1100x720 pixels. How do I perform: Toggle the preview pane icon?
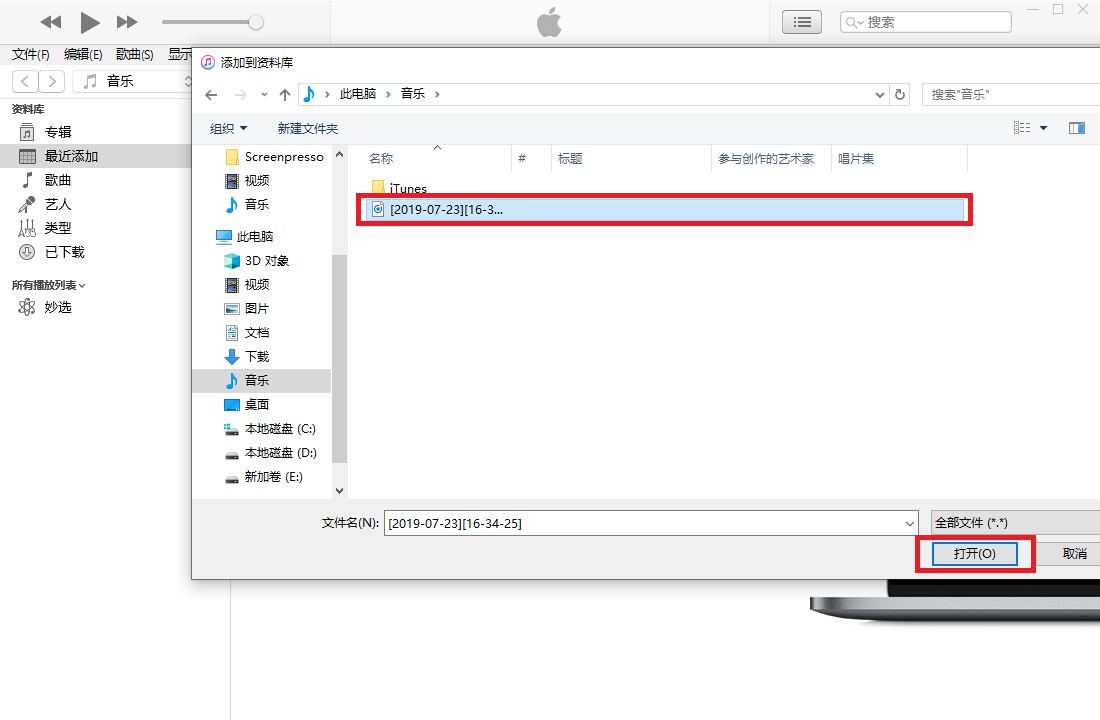click(x=1076, y=128)
